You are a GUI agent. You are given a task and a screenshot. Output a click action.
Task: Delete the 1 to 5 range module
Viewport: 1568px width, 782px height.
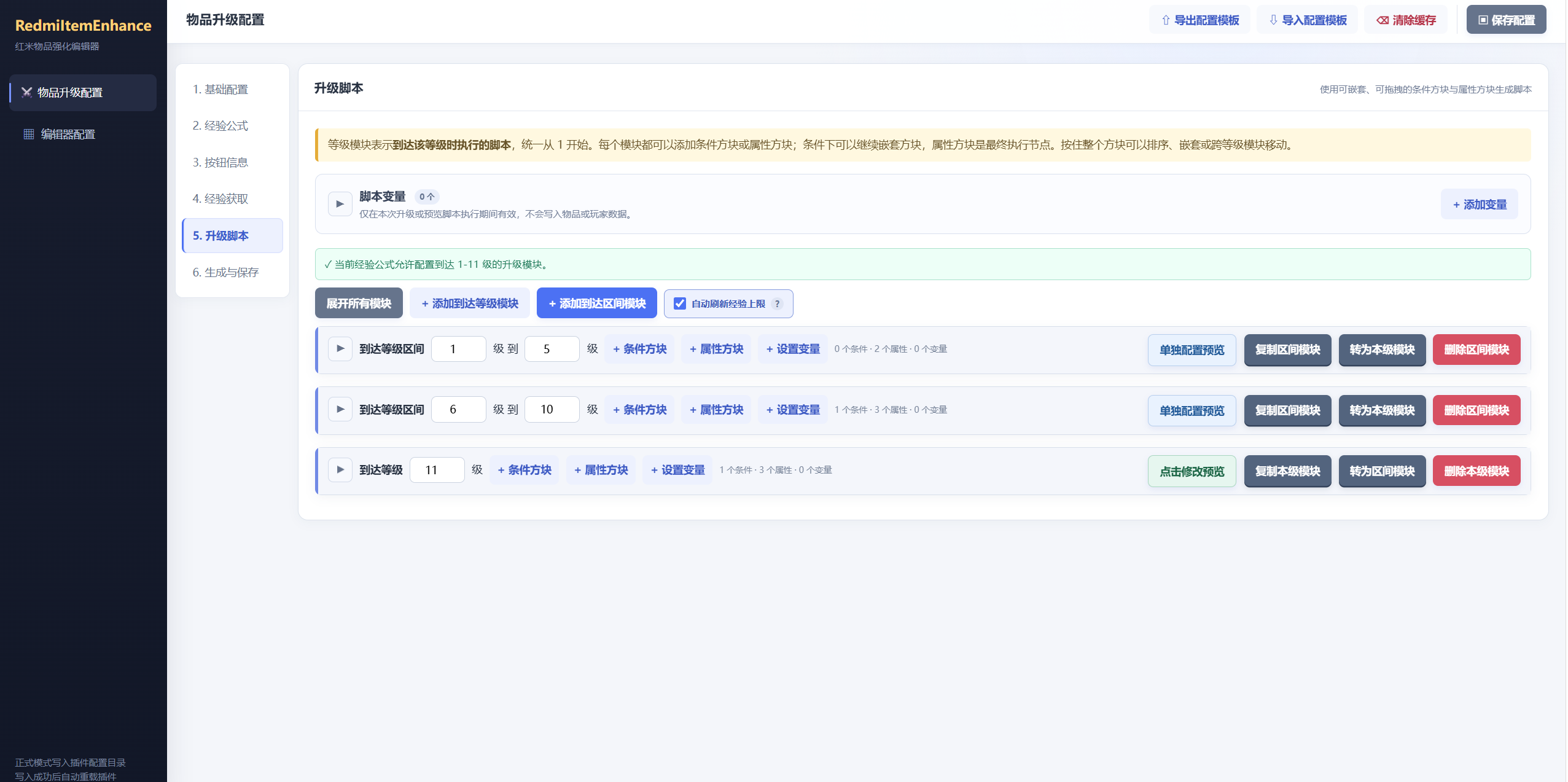(1476, 350)
